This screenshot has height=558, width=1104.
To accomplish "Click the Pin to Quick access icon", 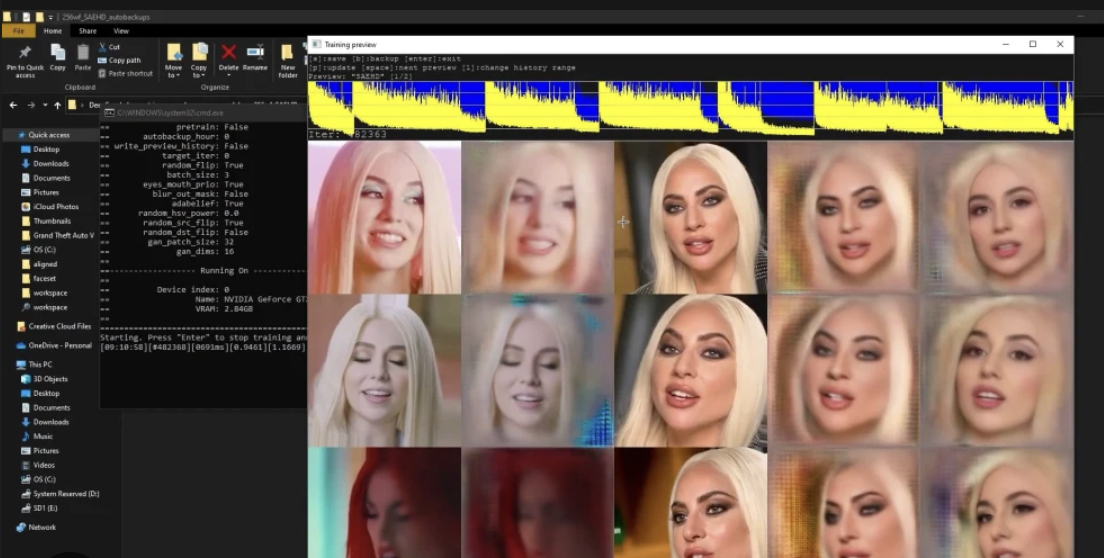I will (25, 52).
